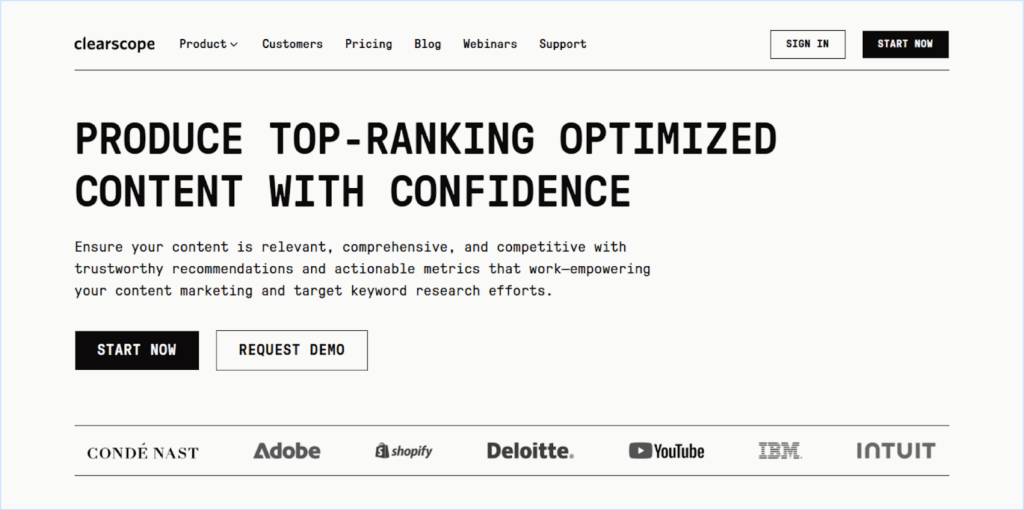Open the Support page
The width and height of the screenshot is (1024, 510).
pyautogui.click(x=563, y=44)
